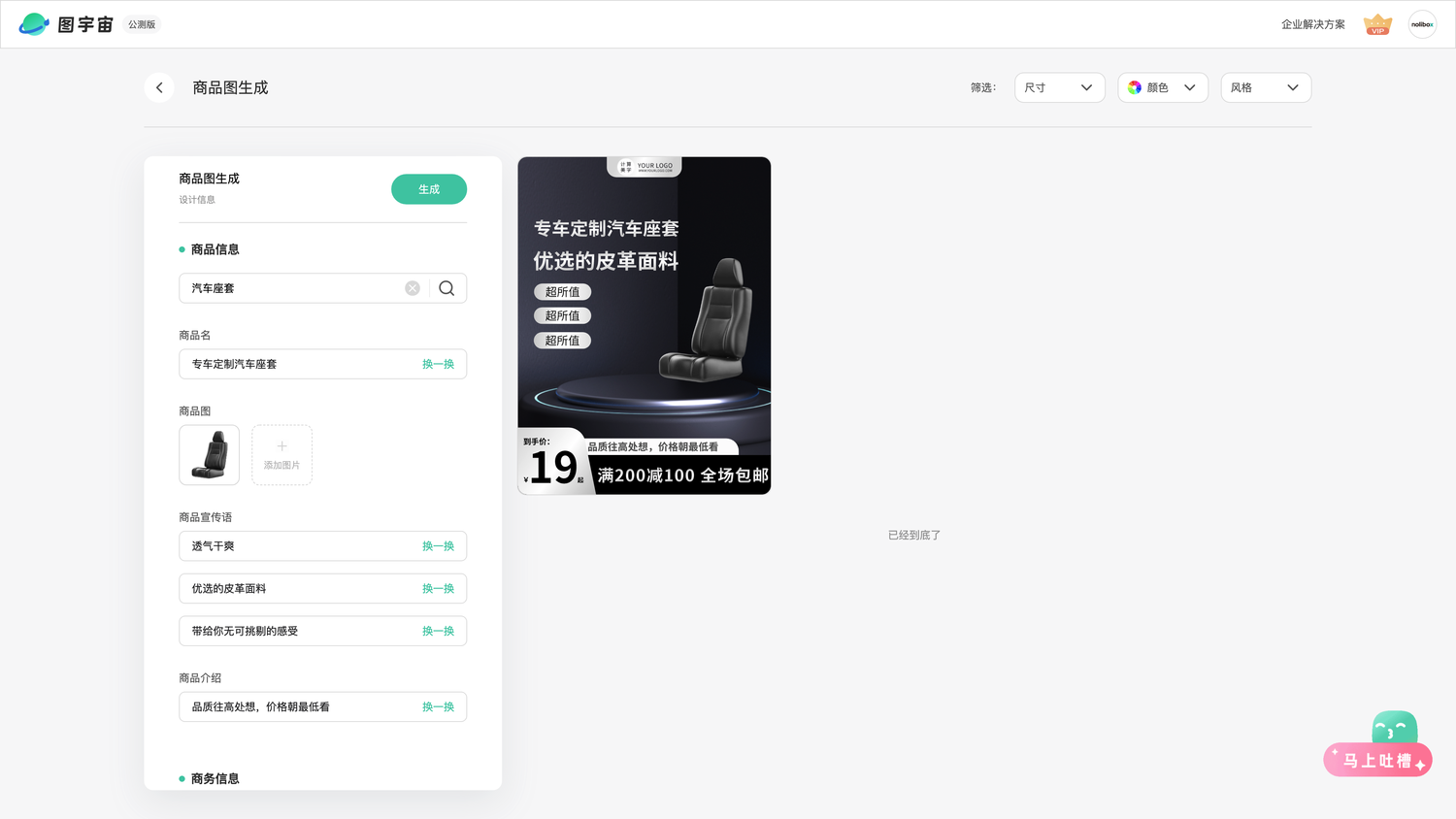Open the 风格 filter dropdown

(x=1266, y=87)
